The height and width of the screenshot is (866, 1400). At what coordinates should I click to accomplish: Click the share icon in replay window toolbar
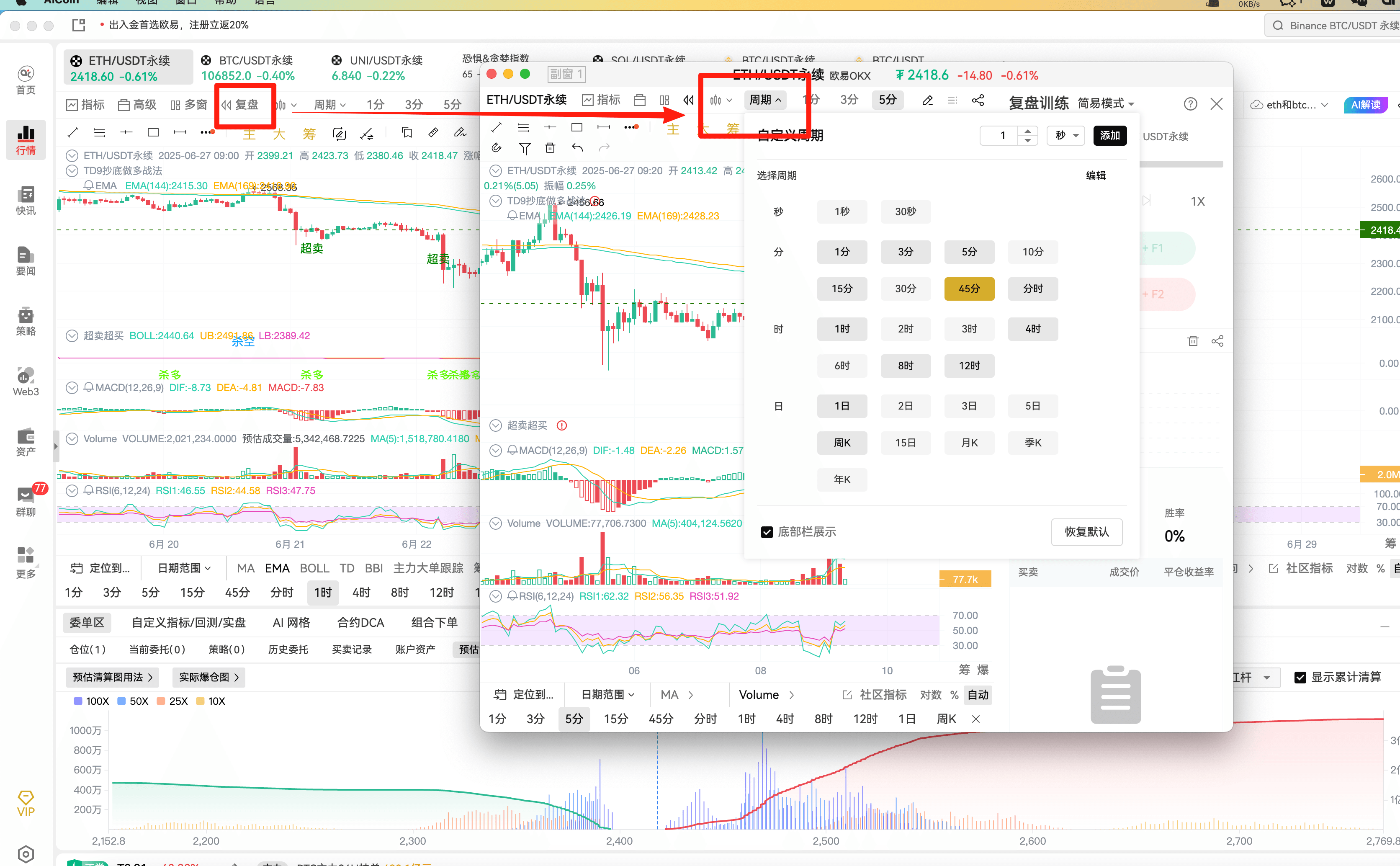pos(978,100)
